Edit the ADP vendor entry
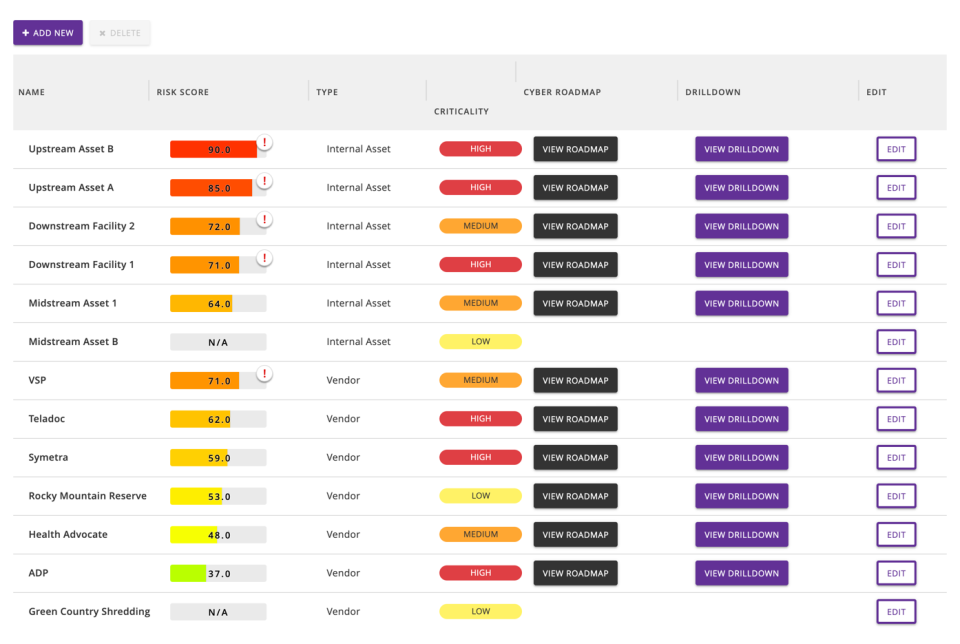 click(x=896, y=573)
